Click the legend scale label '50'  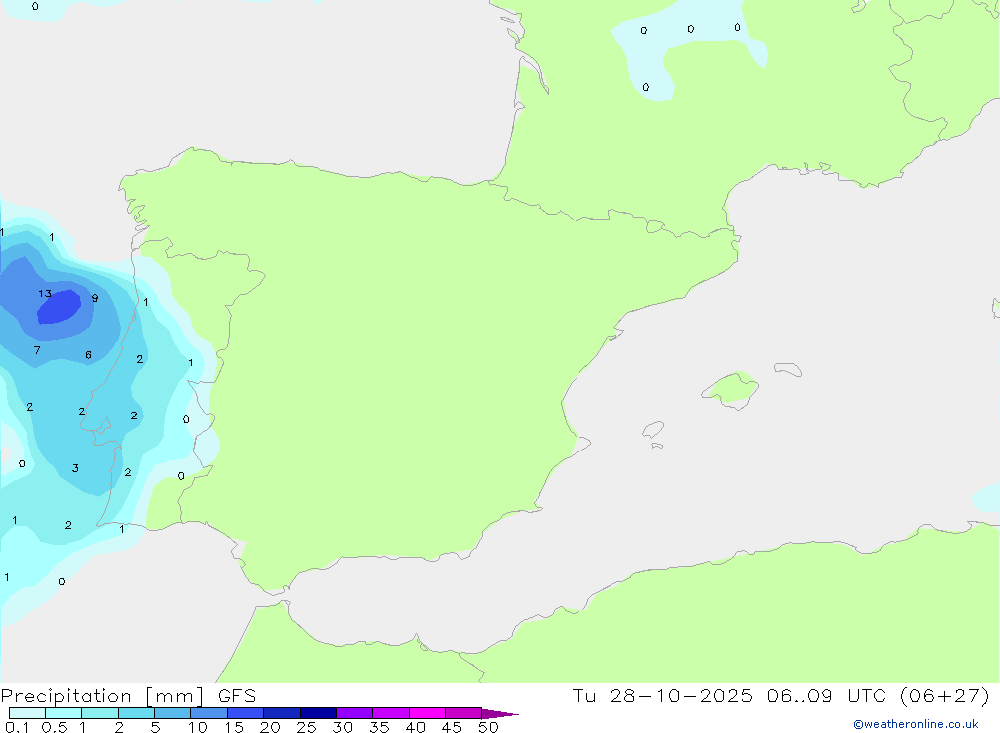[488, 727]
